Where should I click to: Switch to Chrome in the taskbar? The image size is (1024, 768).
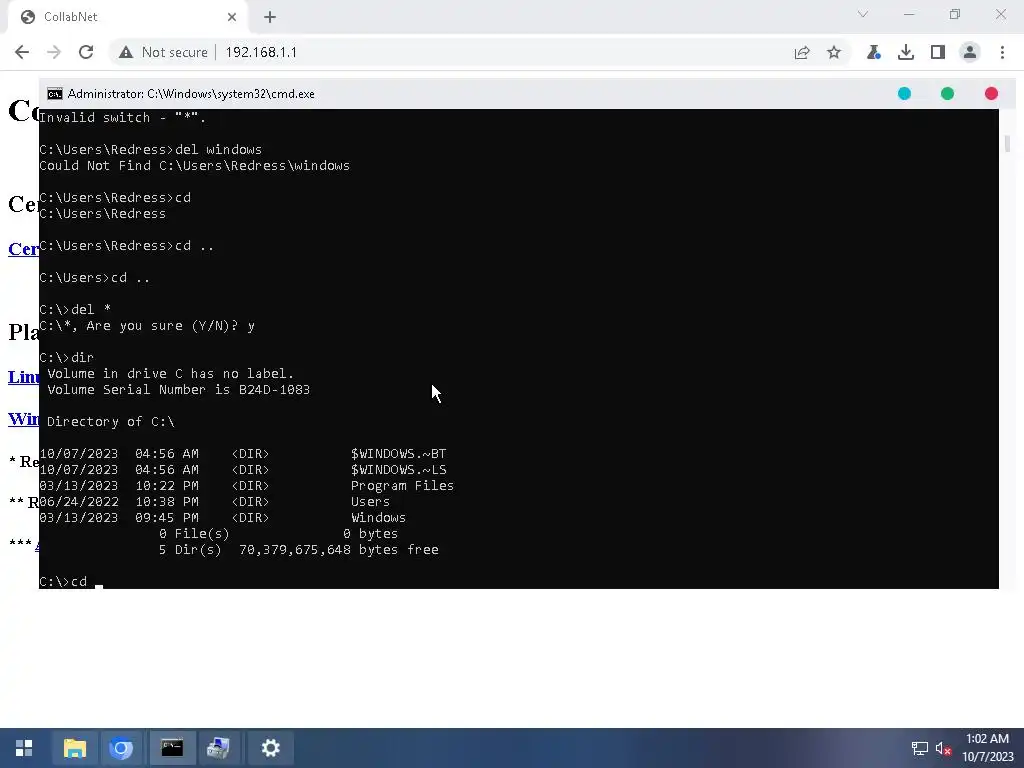(x=121, y=748)
